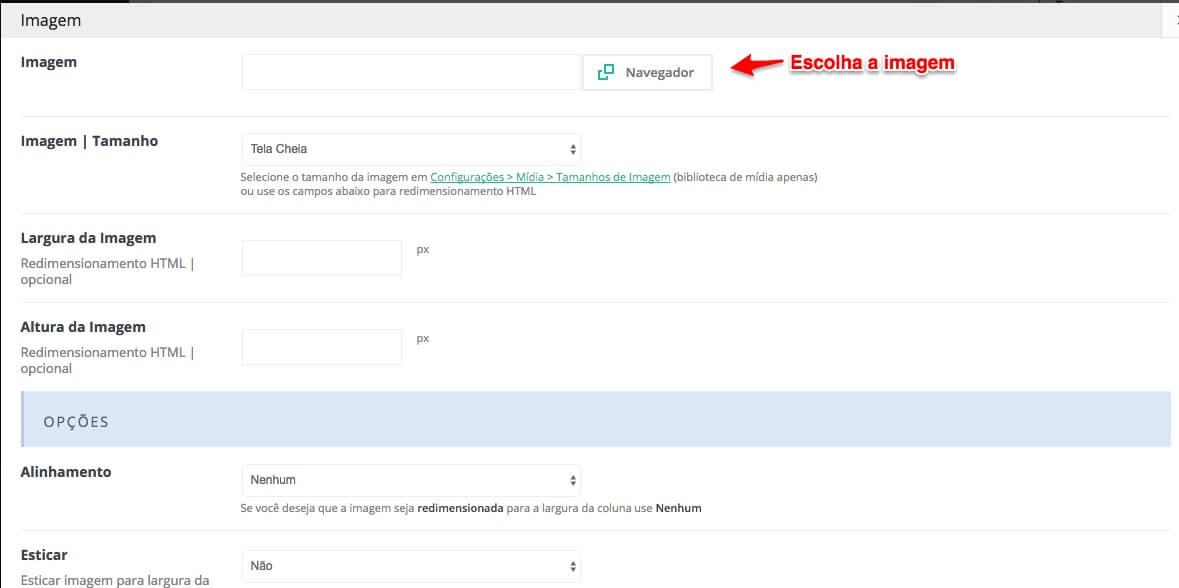The image size is (1179, 588).
Task: Close the Imagem dialog
Action: [1174, 19]
